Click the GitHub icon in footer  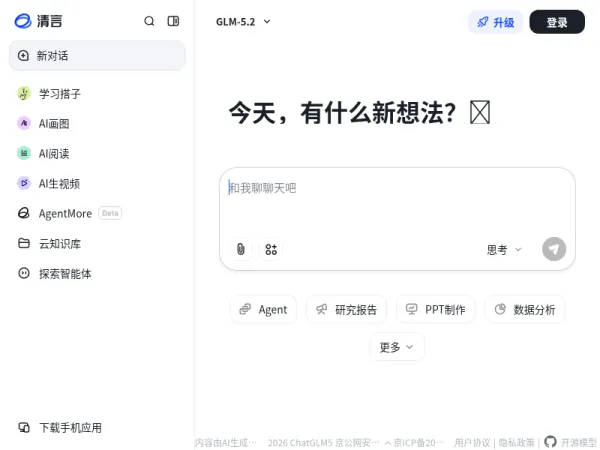(x=550, y=442)
